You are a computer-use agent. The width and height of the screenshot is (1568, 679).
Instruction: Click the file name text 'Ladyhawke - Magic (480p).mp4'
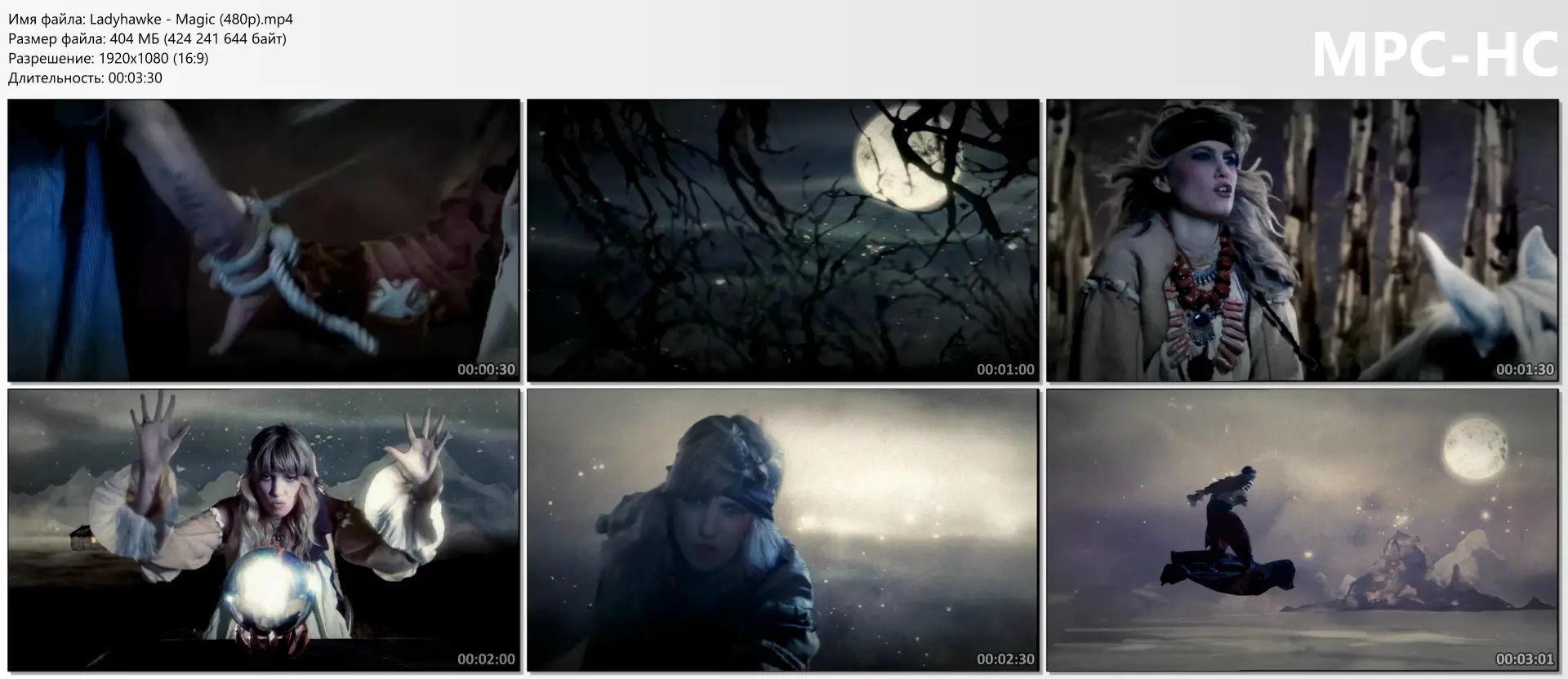pyautogui.click(x=191, y=19)
